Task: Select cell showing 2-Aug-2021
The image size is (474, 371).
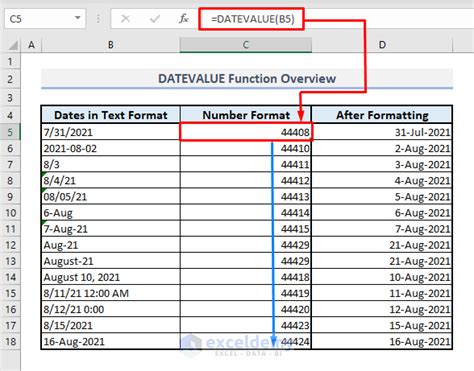Action: pos(382,148)
